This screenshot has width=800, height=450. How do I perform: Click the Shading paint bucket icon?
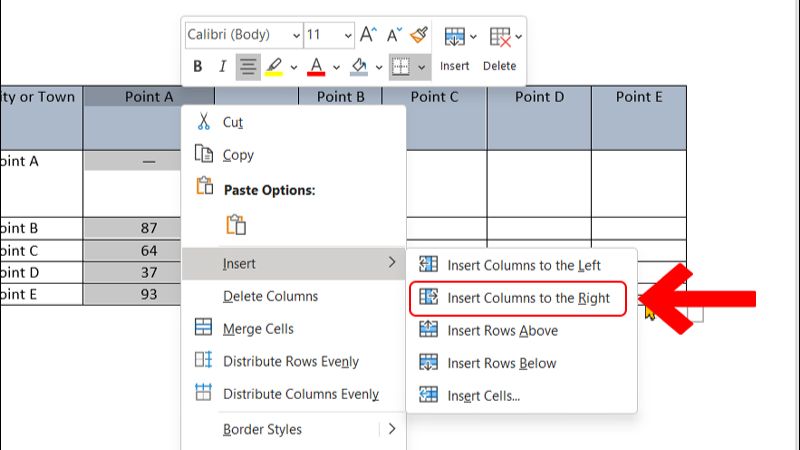tap(361, 67)
